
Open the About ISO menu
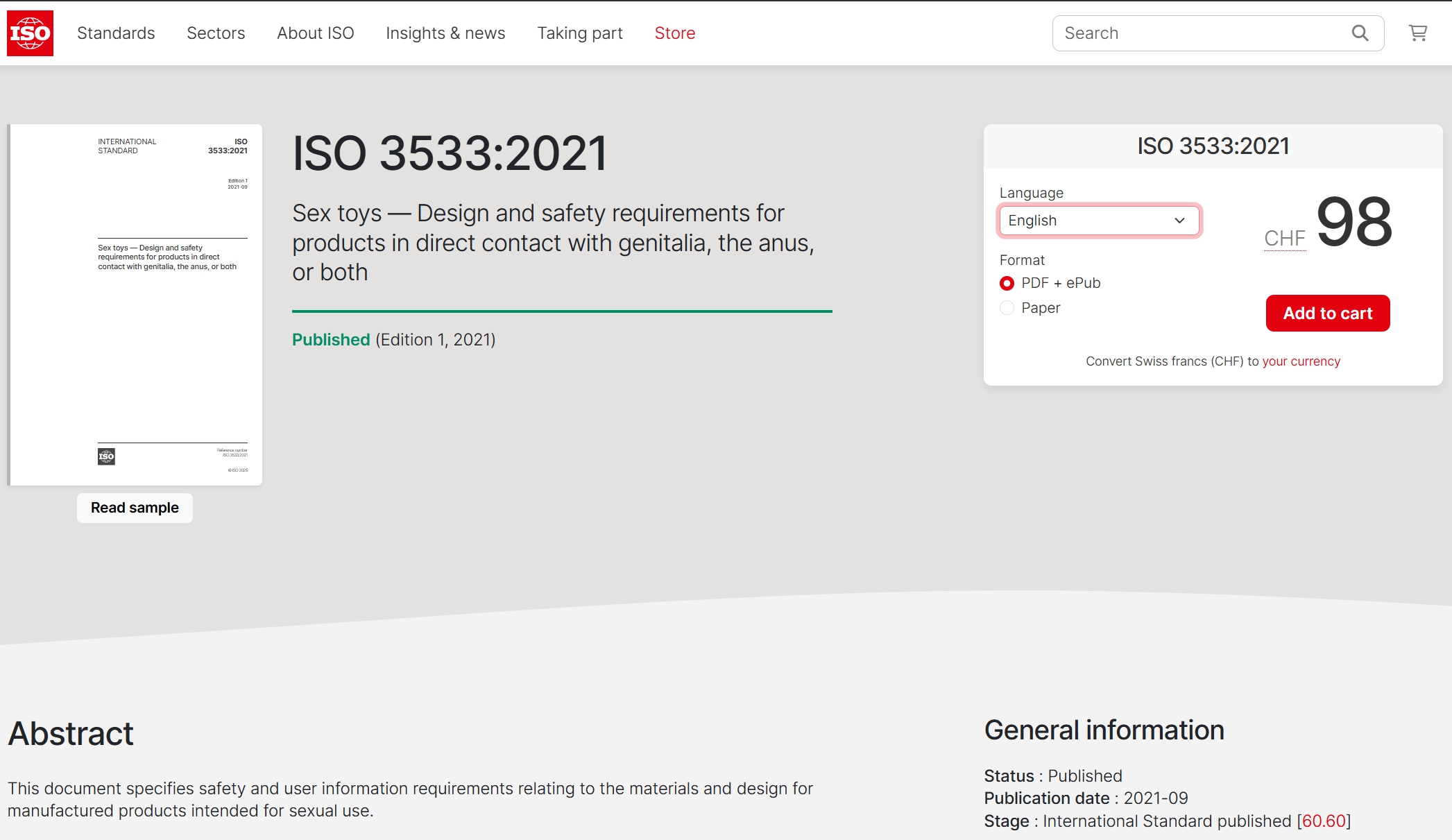coord(315,33)
